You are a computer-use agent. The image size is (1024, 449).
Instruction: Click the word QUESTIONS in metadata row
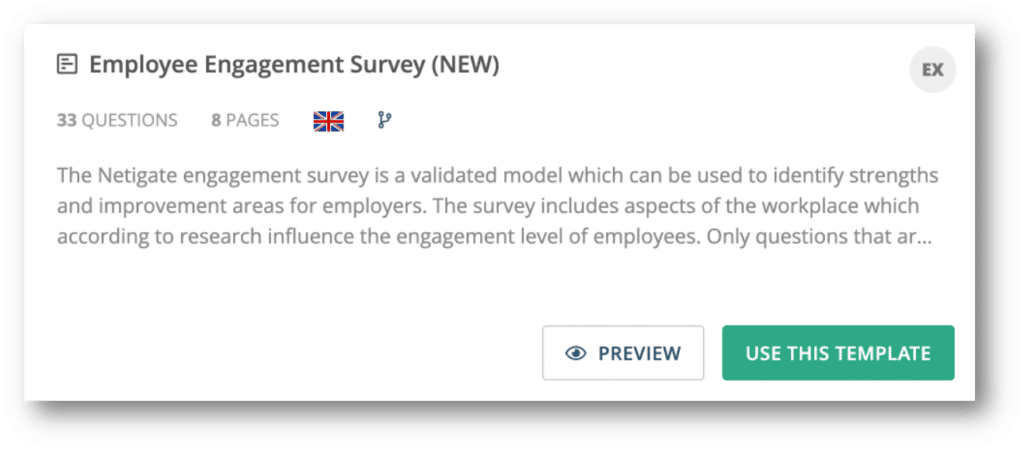(129, 121)
